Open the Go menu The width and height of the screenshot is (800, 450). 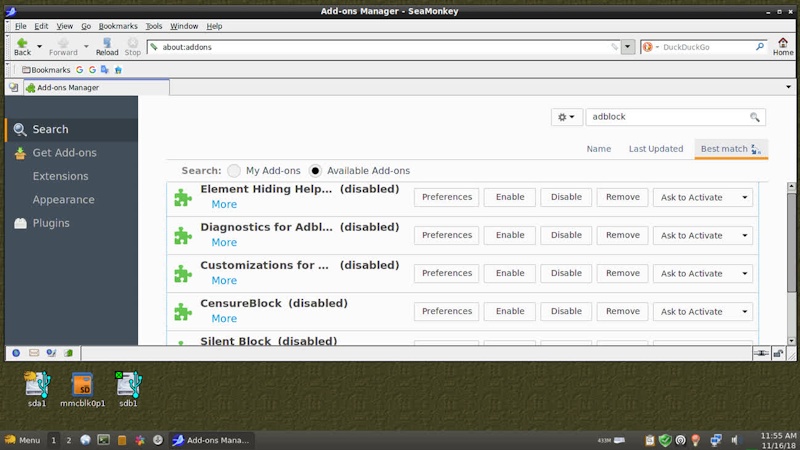(x=86, y=26)
